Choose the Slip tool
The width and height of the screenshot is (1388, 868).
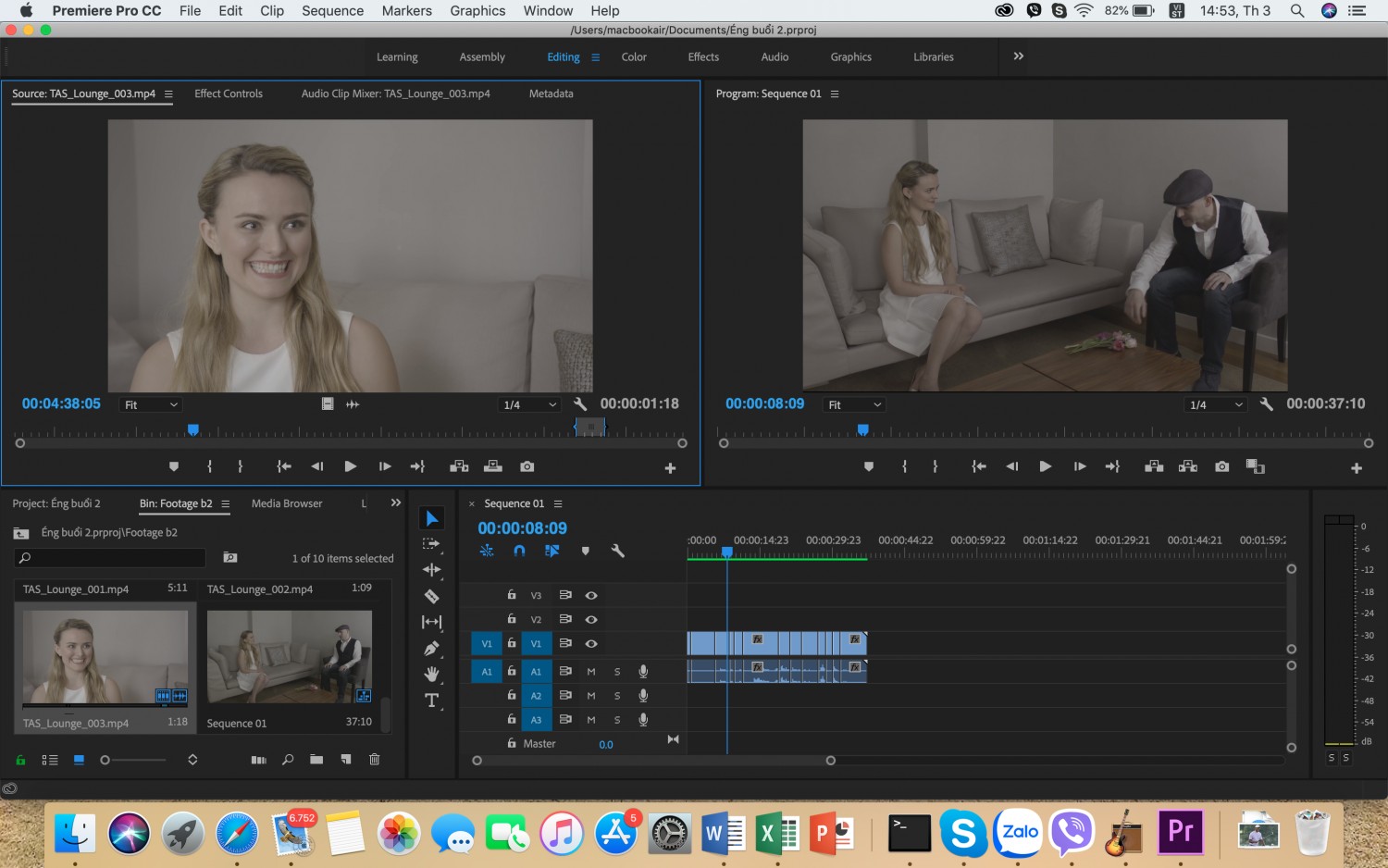click(431, 622)
